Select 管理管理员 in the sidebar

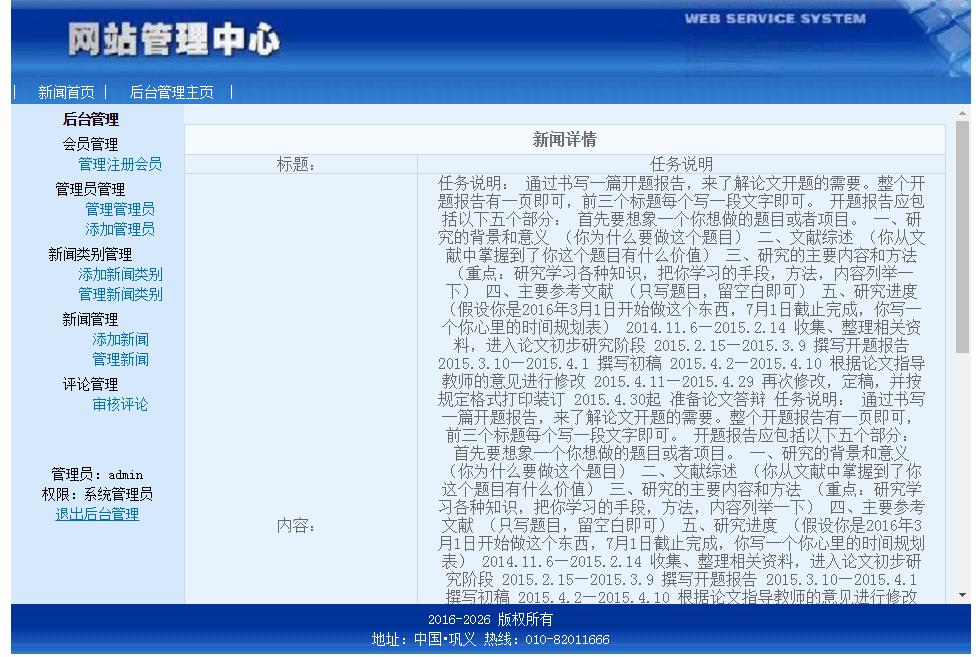pos(121,209)
